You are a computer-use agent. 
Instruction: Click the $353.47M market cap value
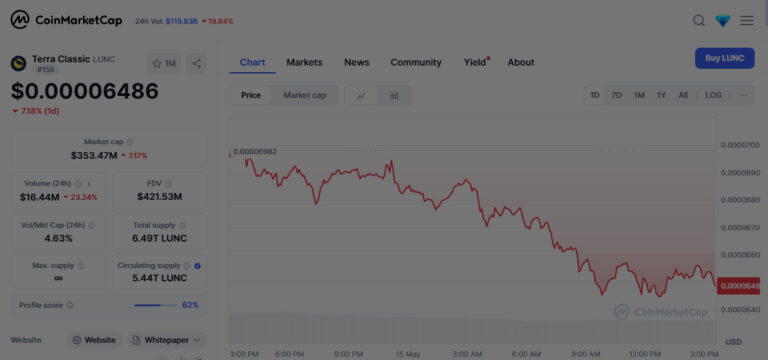coord(94,156)
